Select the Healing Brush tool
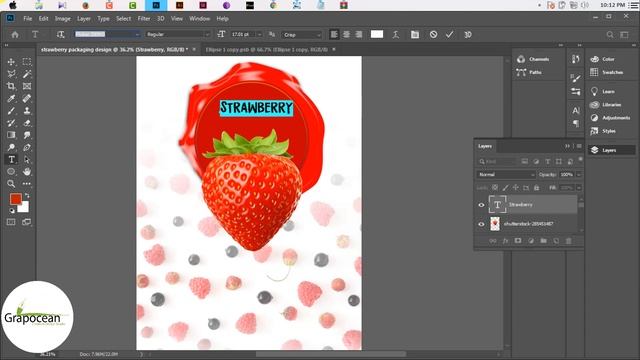The height and width of the screenshot is (360, 640). [x=27, y=98]
